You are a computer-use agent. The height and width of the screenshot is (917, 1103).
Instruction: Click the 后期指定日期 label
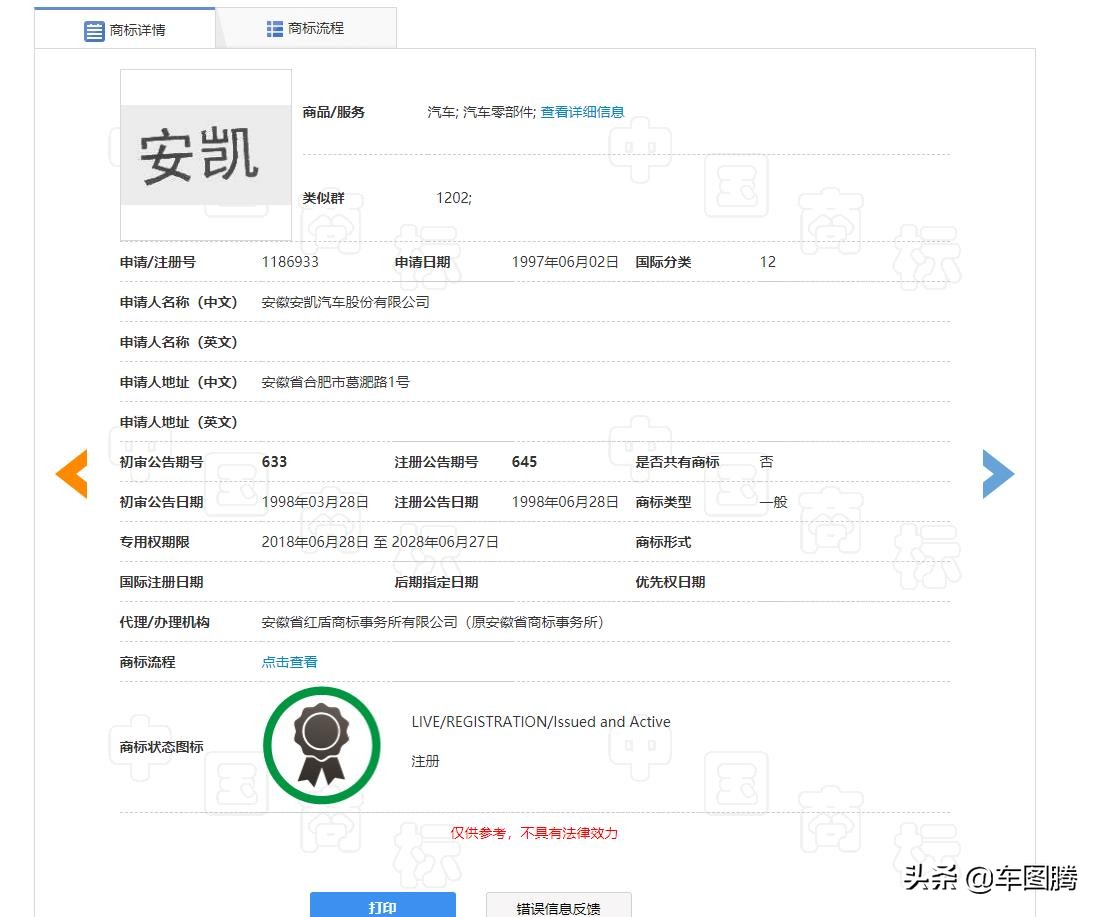tap(436, 582)
